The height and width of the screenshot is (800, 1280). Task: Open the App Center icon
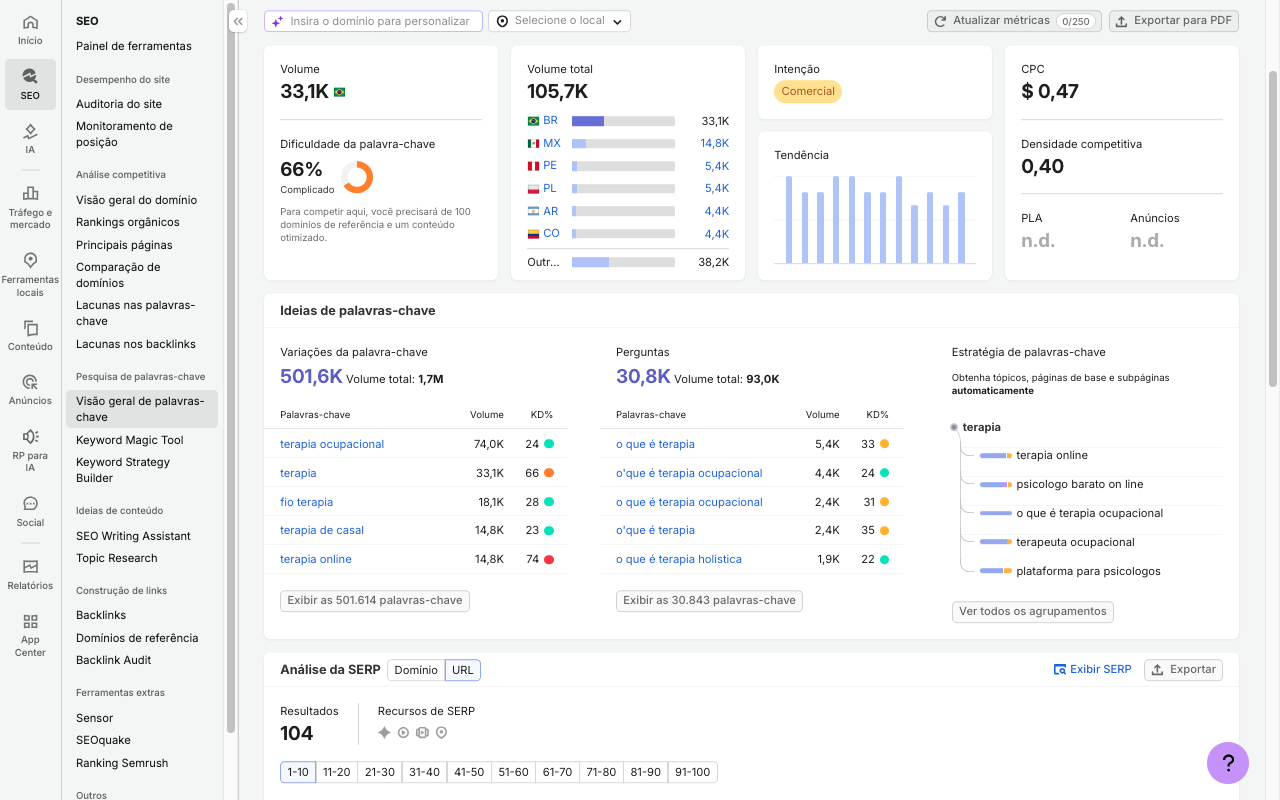pos(30,635)
